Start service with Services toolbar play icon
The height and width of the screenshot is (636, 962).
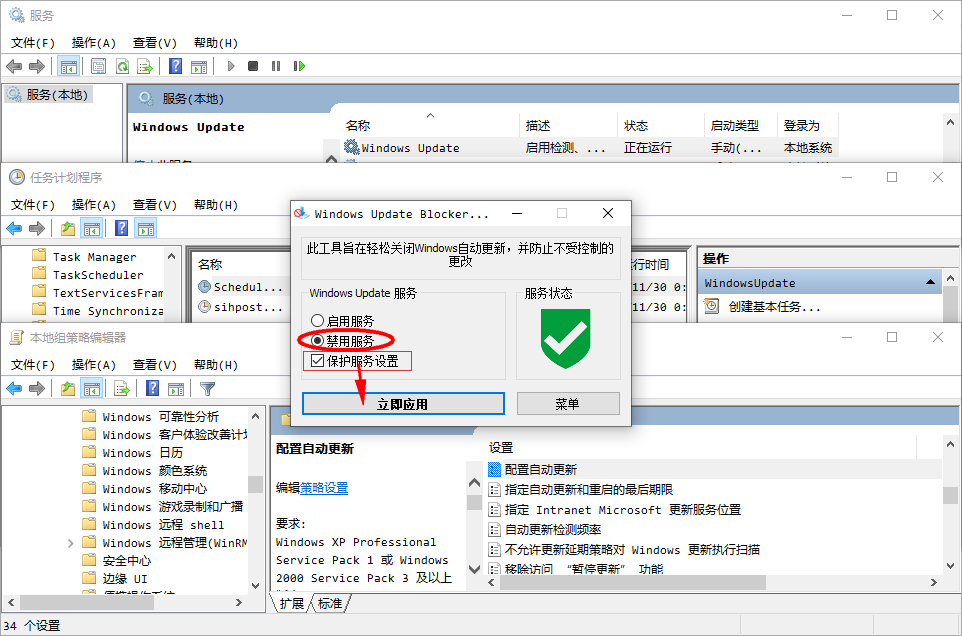(231, 66)
